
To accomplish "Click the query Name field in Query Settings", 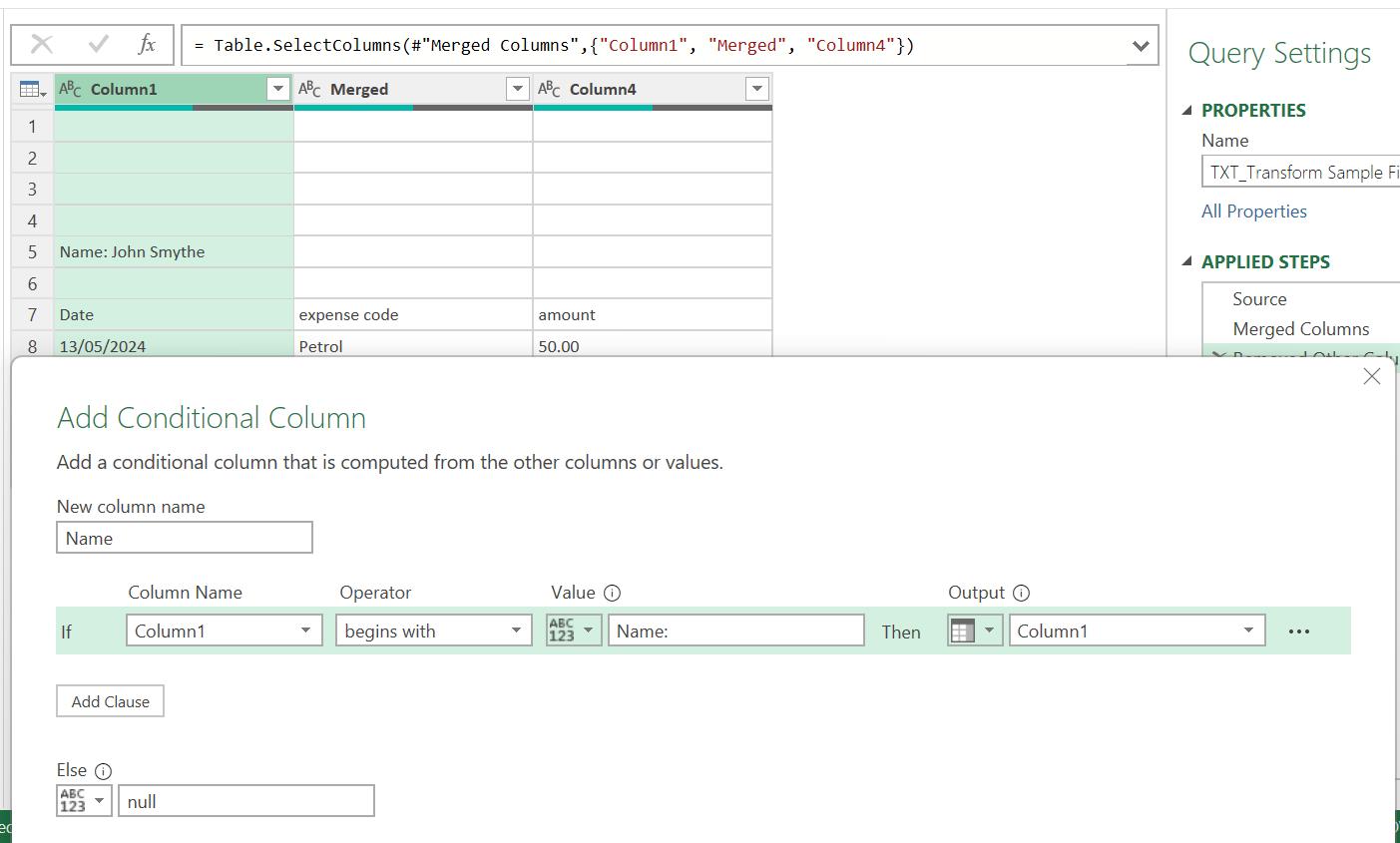I will click(1301, 172).
